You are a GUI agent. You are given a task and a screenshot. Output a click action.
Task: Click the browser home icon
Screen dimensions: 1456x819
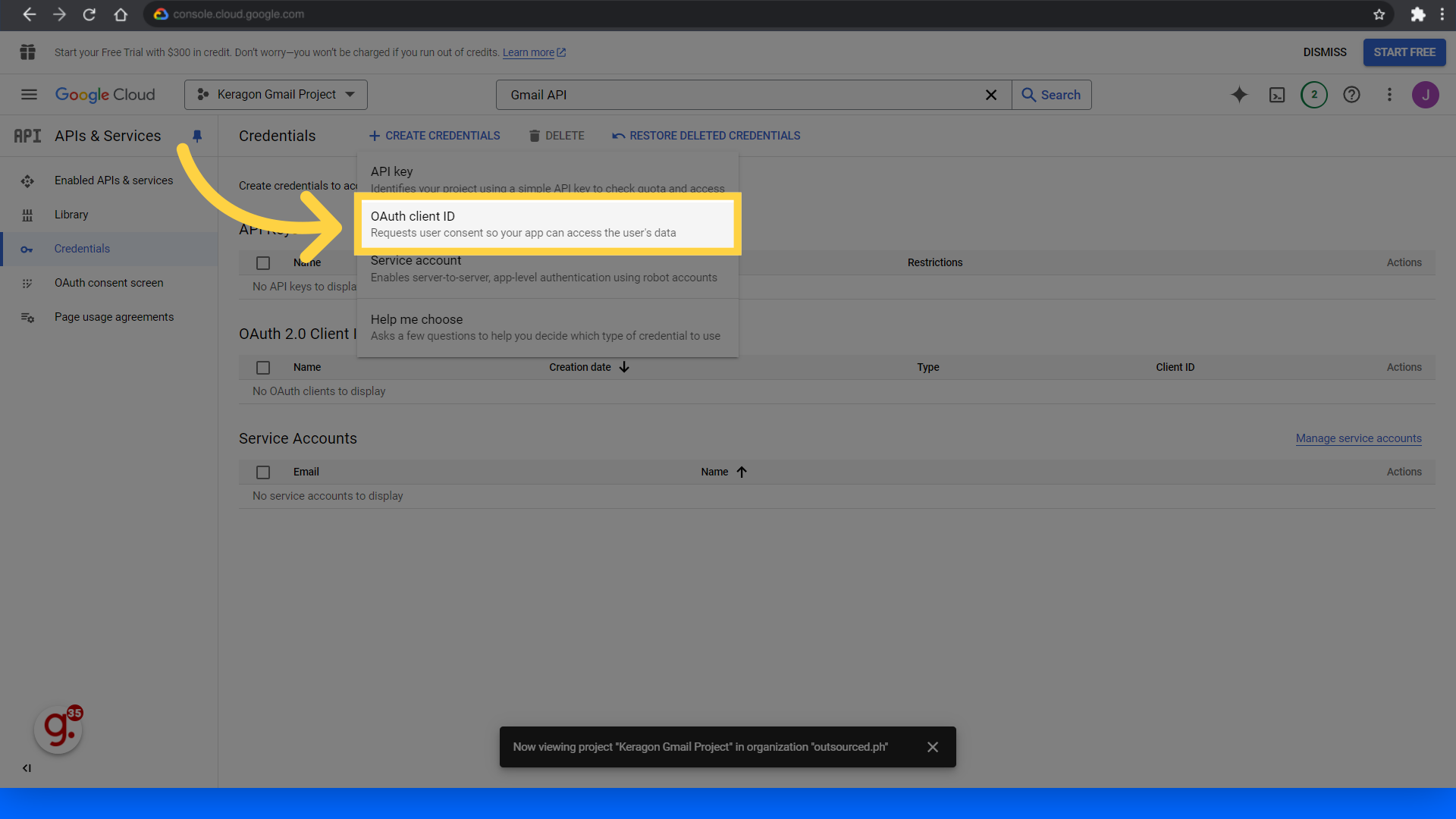click(x=121, y=14)
